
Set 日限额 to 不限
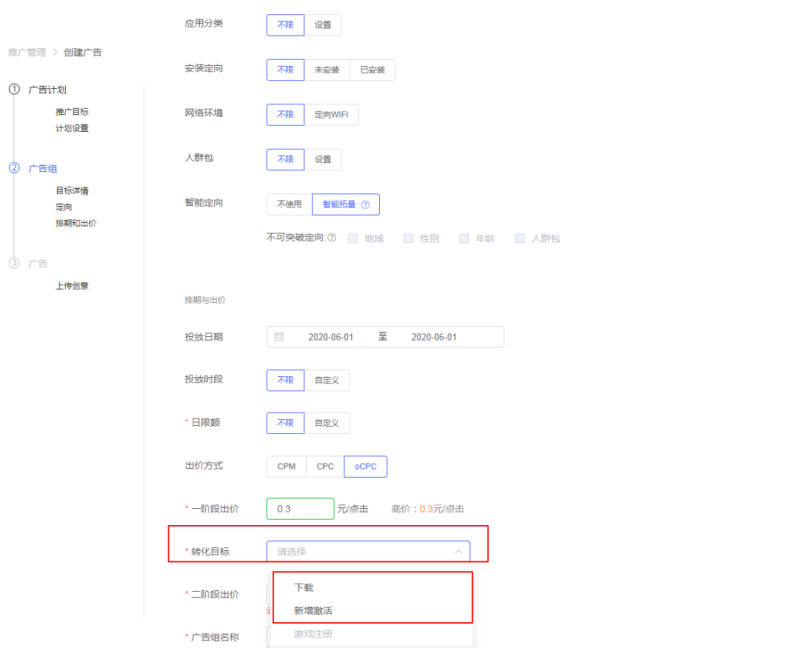(285, 423)
